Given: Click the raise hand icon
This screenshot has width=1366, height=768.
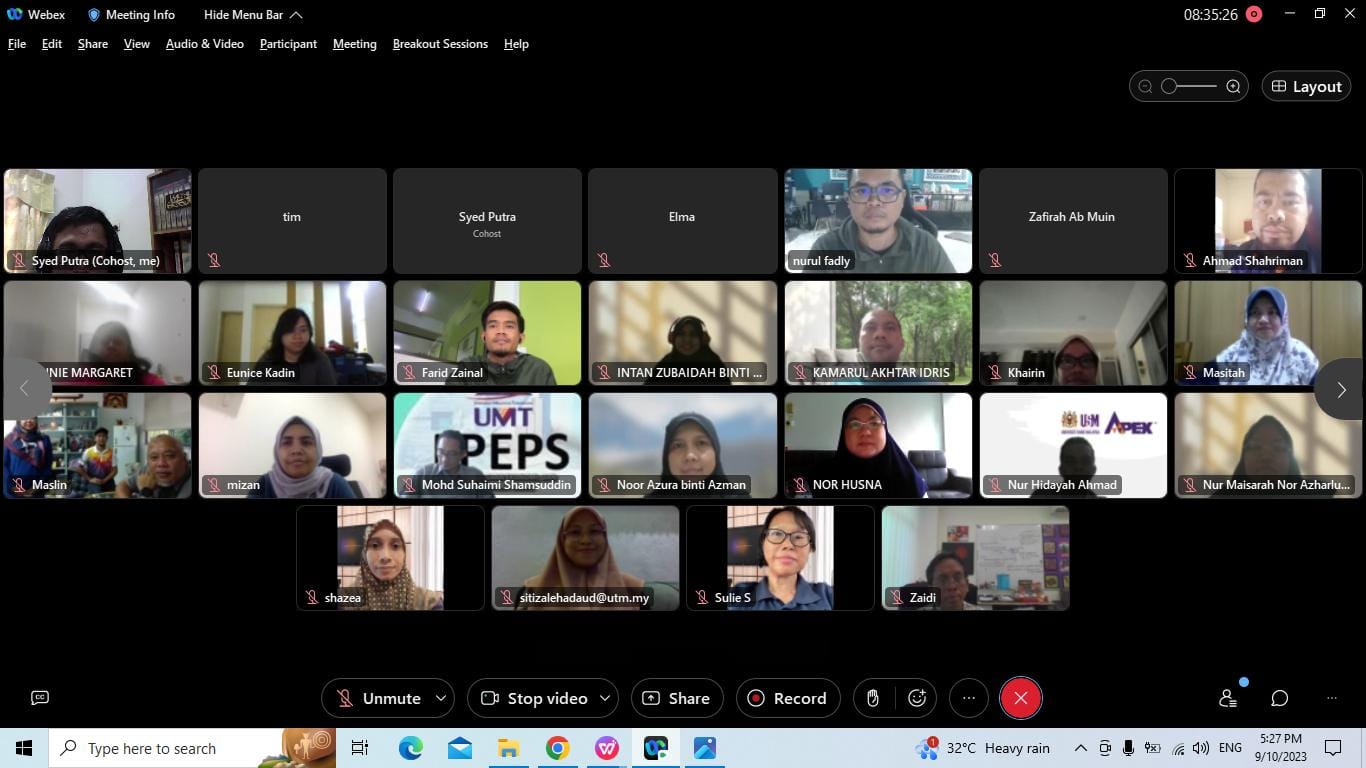Looking at the screenshot, I should pyautogui.click(x=873, y=698).
